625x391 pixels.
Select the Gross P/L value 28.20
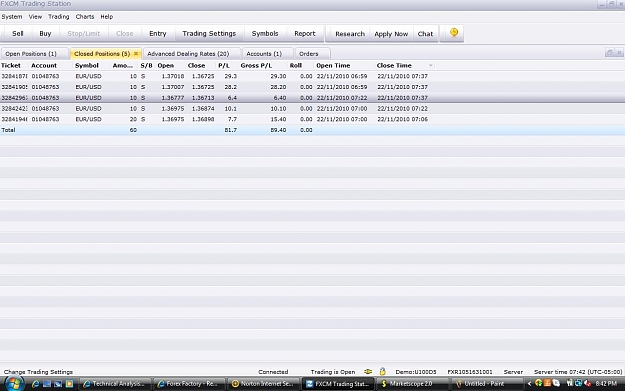pos(278,87)
